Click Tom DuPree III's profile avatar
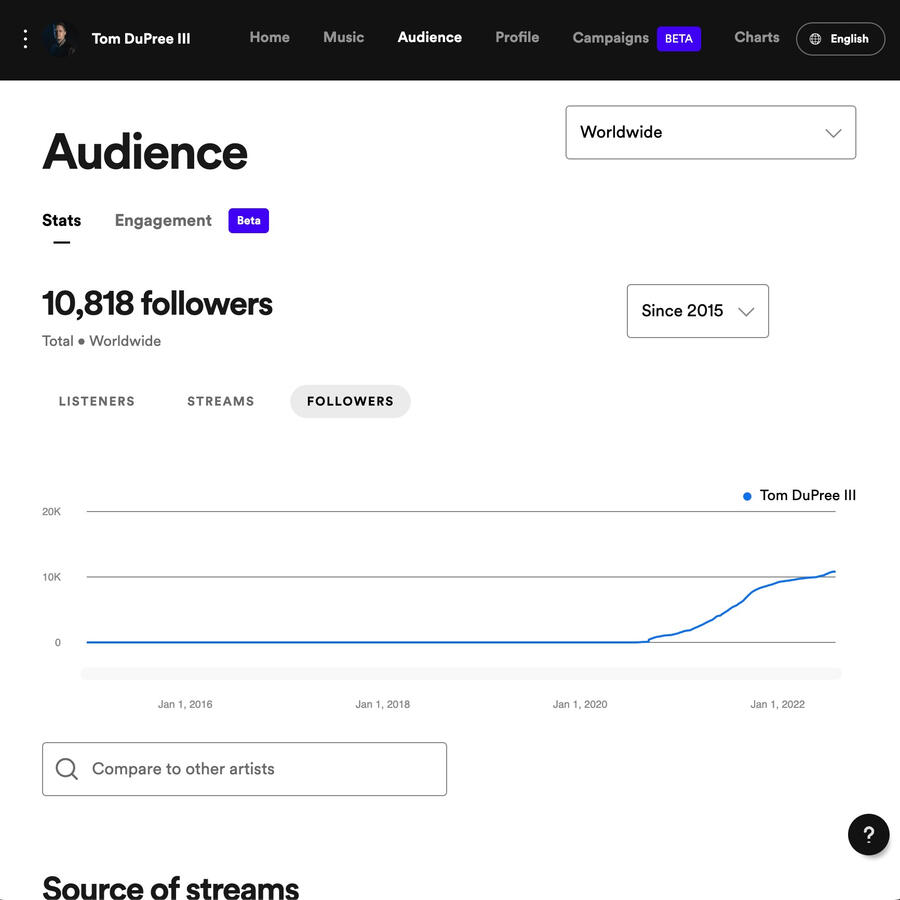900x900 pixels. click(x=61, y=38)
